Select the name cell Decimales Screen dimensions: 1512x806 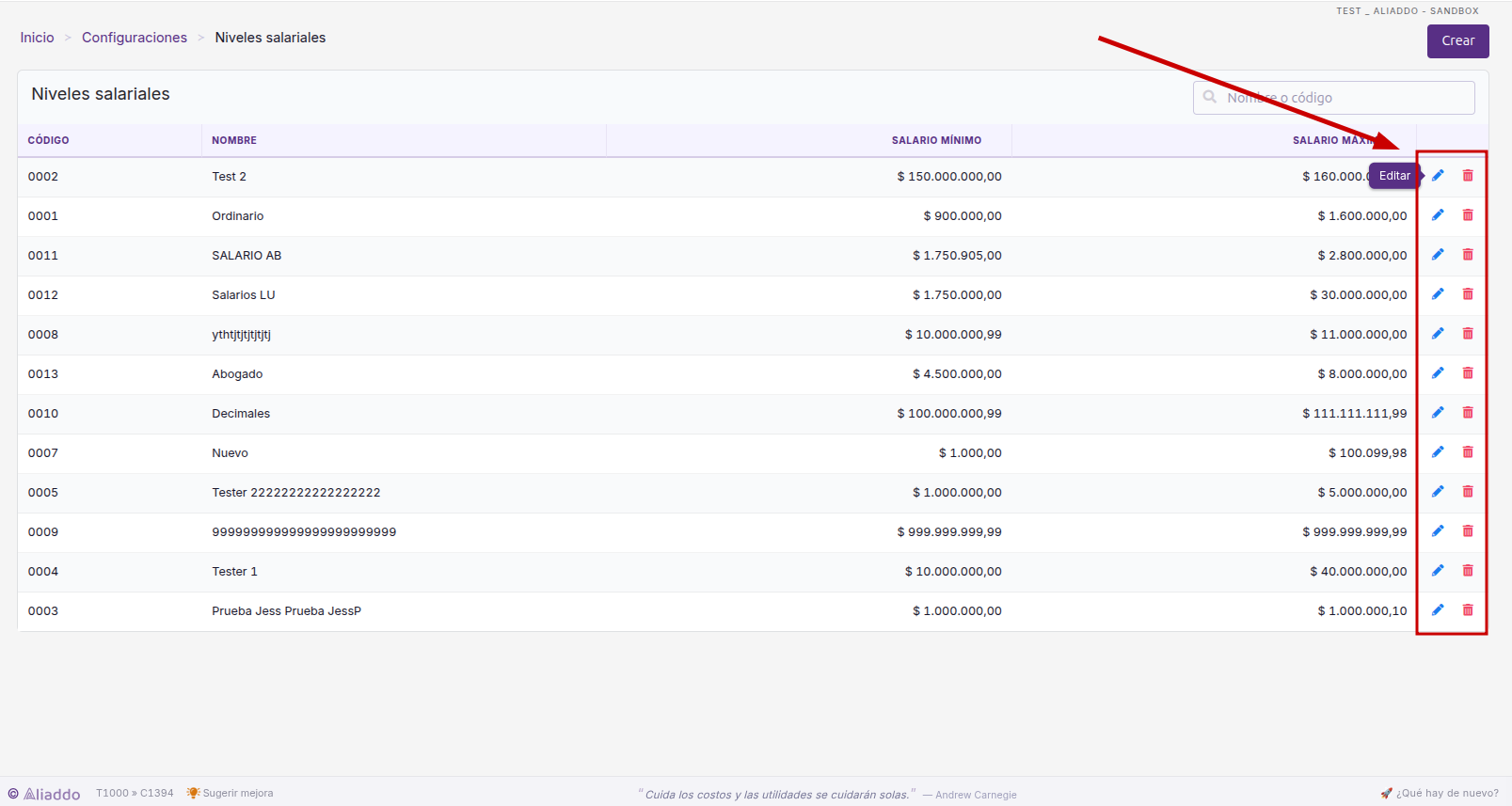tap(241, 414)
